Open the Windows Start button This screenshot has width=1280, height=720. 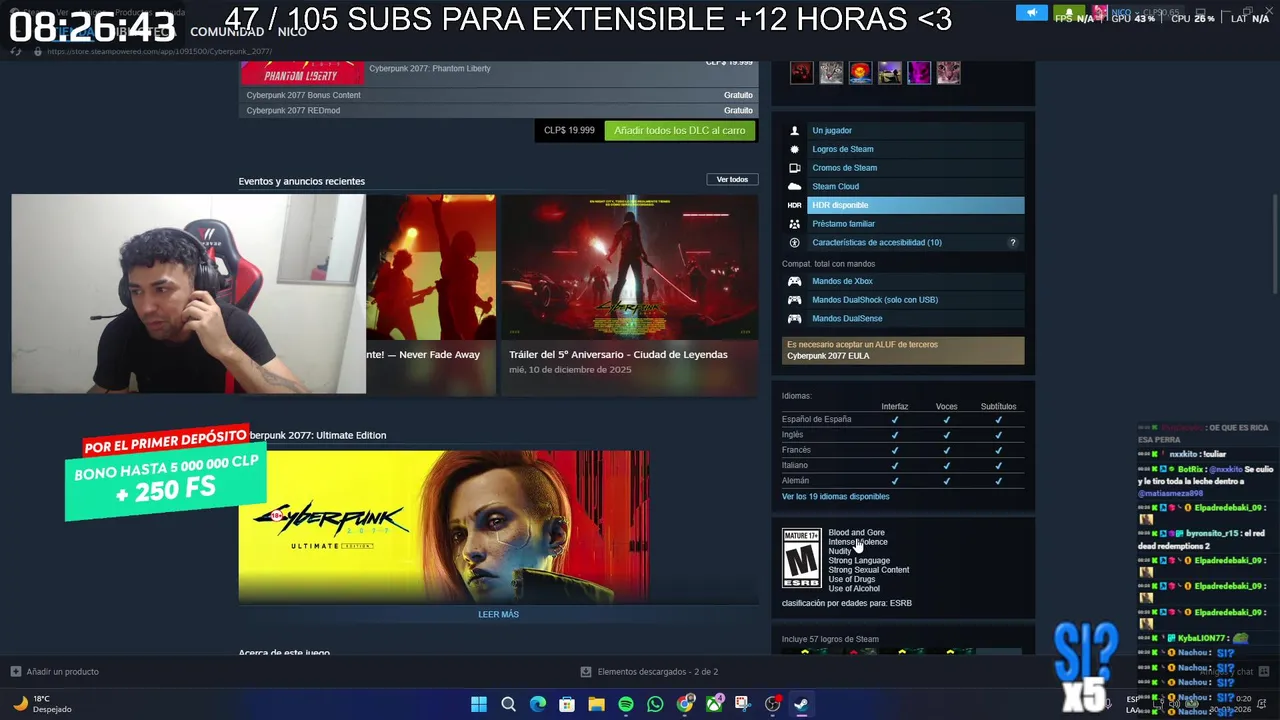click(x=478, y=704)
